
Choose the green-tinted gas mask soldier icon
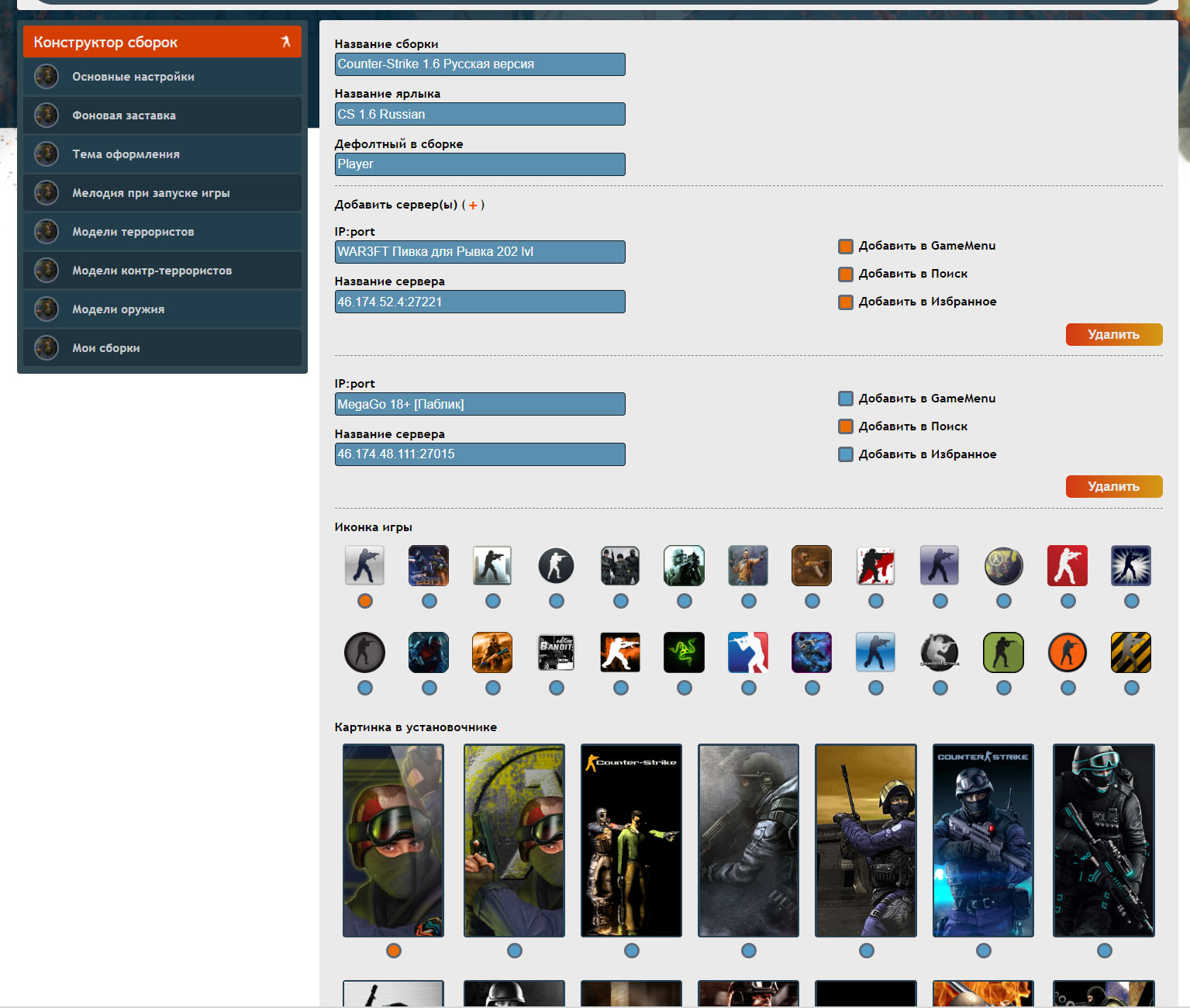(x=684, y=565)
